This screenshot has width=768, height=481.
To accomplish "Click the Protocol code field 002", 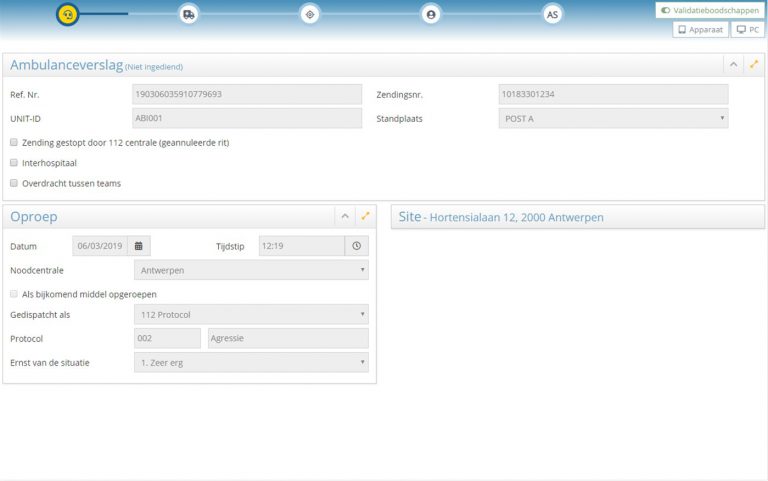I will pyautogui.click(x=168, y=338).
